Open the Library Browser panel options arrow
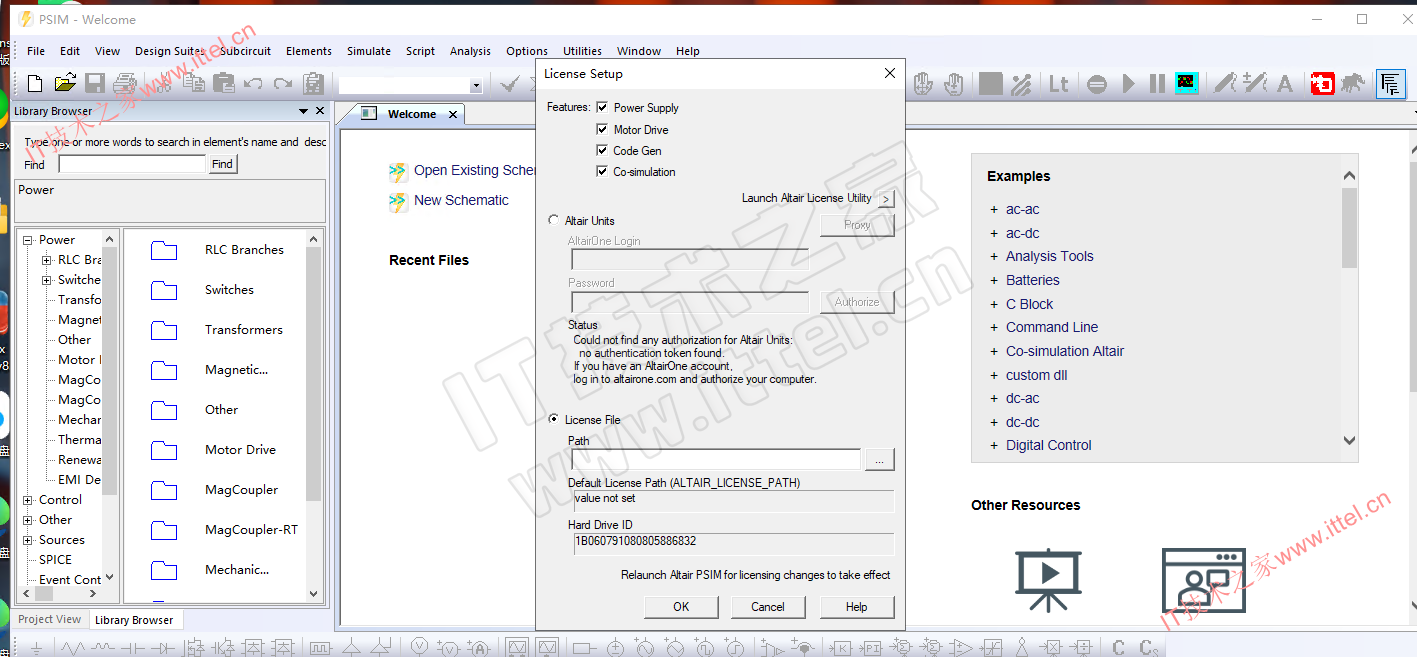1417x657 pixels. coord(304,111)
